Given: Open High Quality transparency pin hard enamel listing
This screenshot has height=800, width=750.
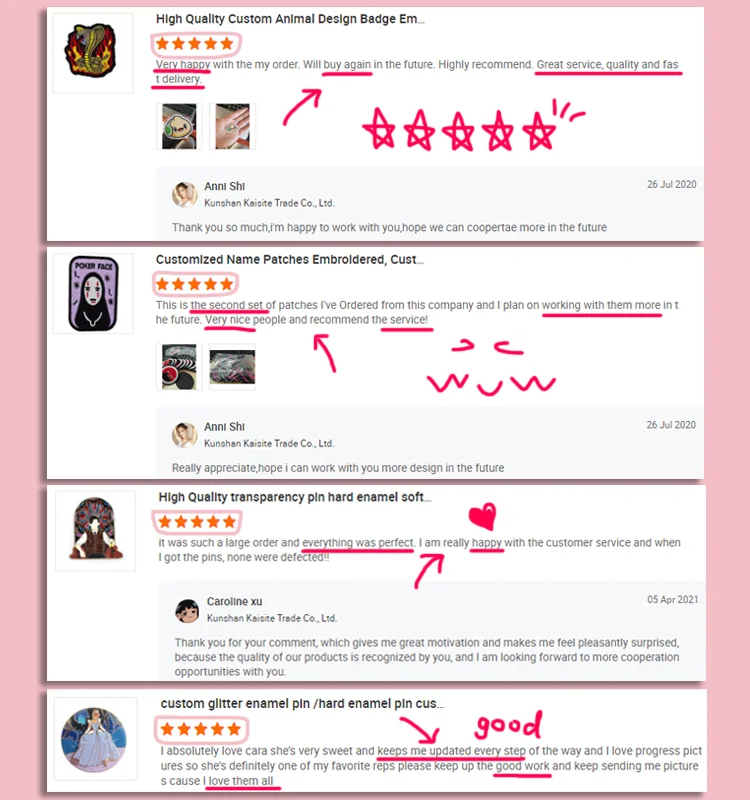Looking at the screenshot, I should [x=295, y=497].
